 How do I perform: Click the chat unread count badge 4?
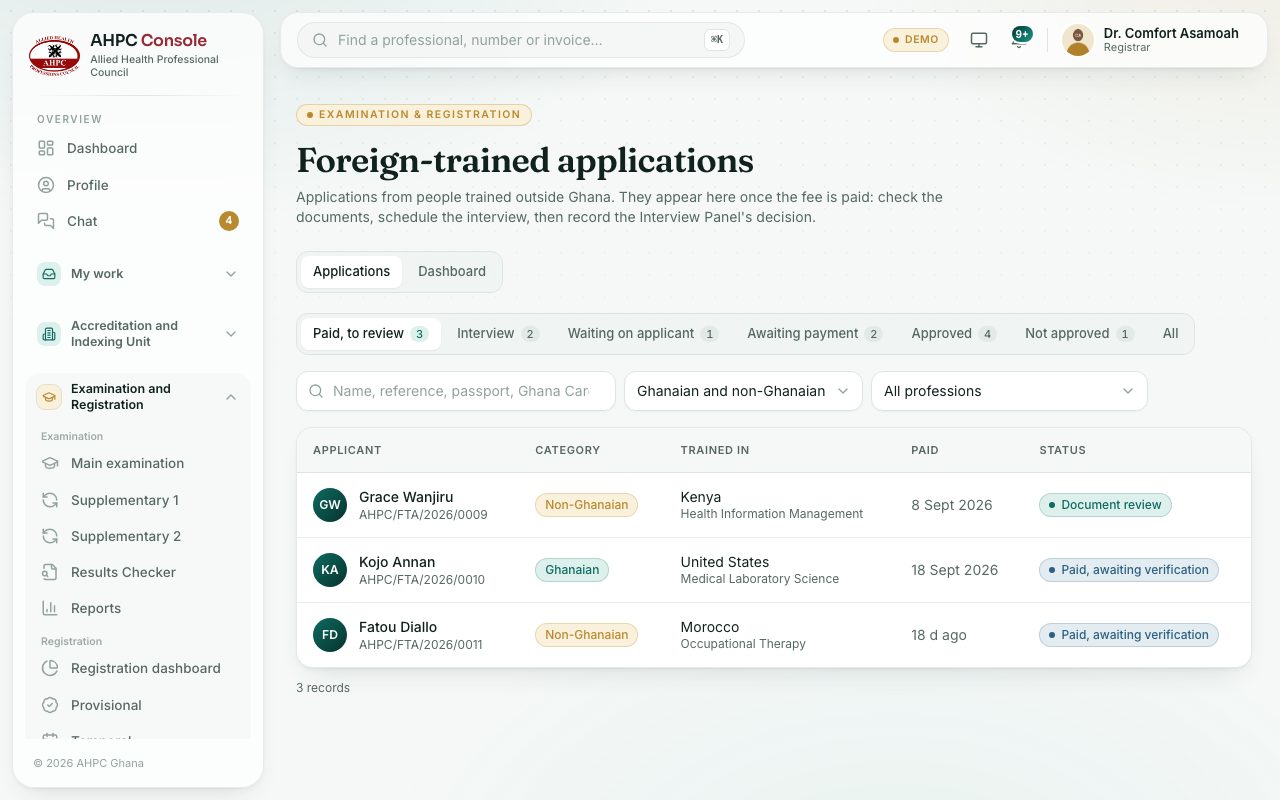click(229, 221)
